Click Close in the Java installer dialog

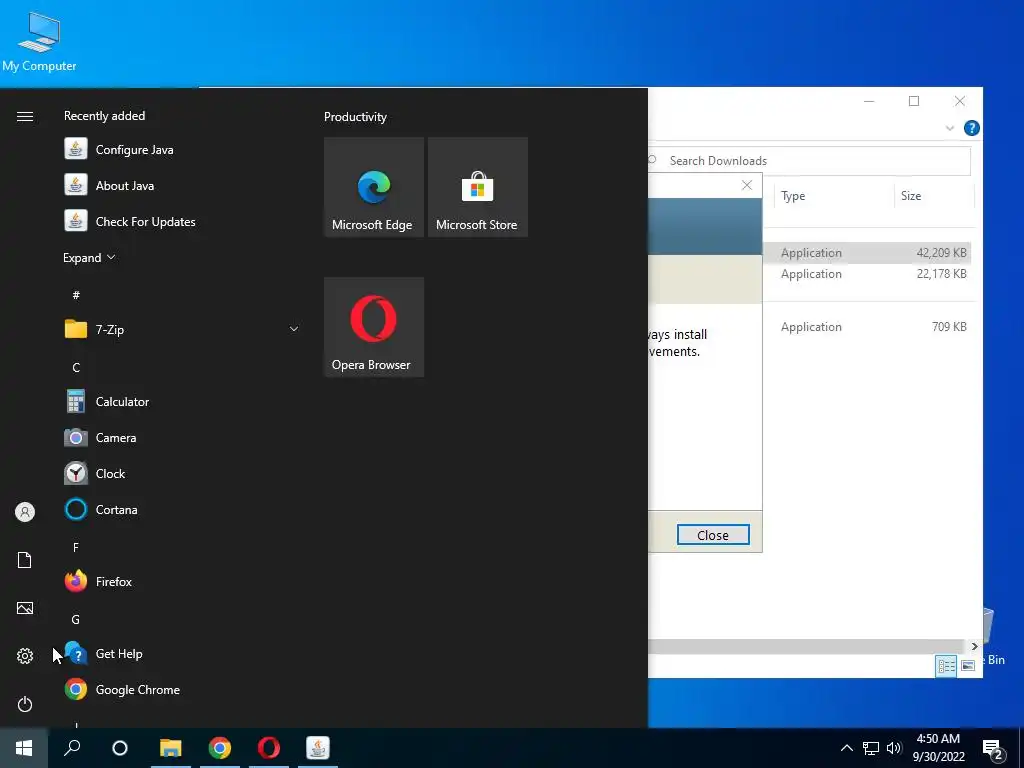click(x=712, y=535)
